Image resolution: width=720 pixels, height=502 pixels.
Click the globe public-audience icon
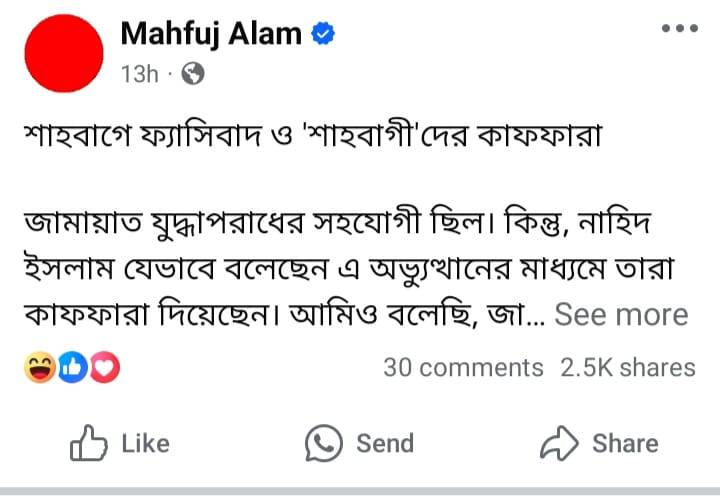(x=194, y=73)
